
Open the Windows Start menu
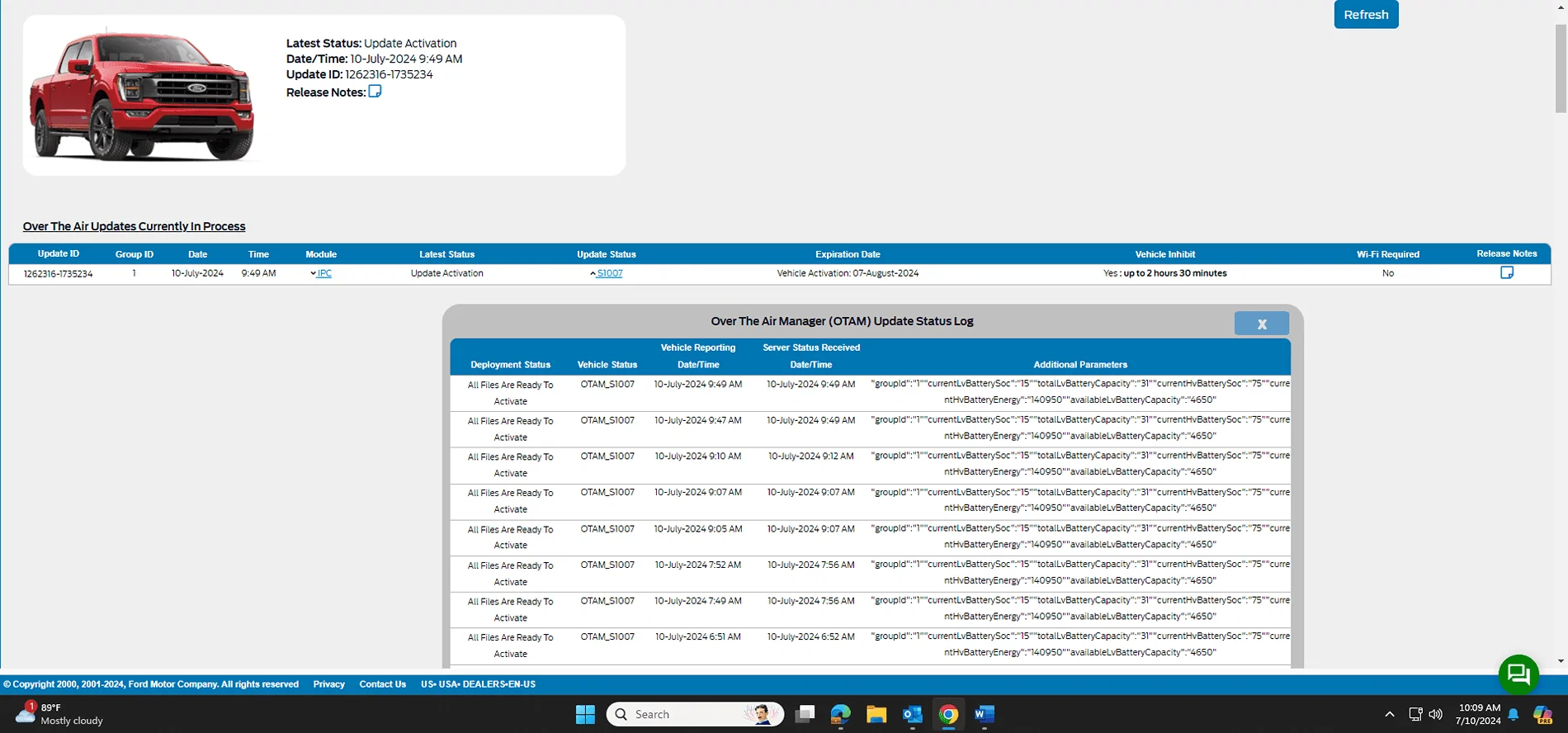[585, 714]
